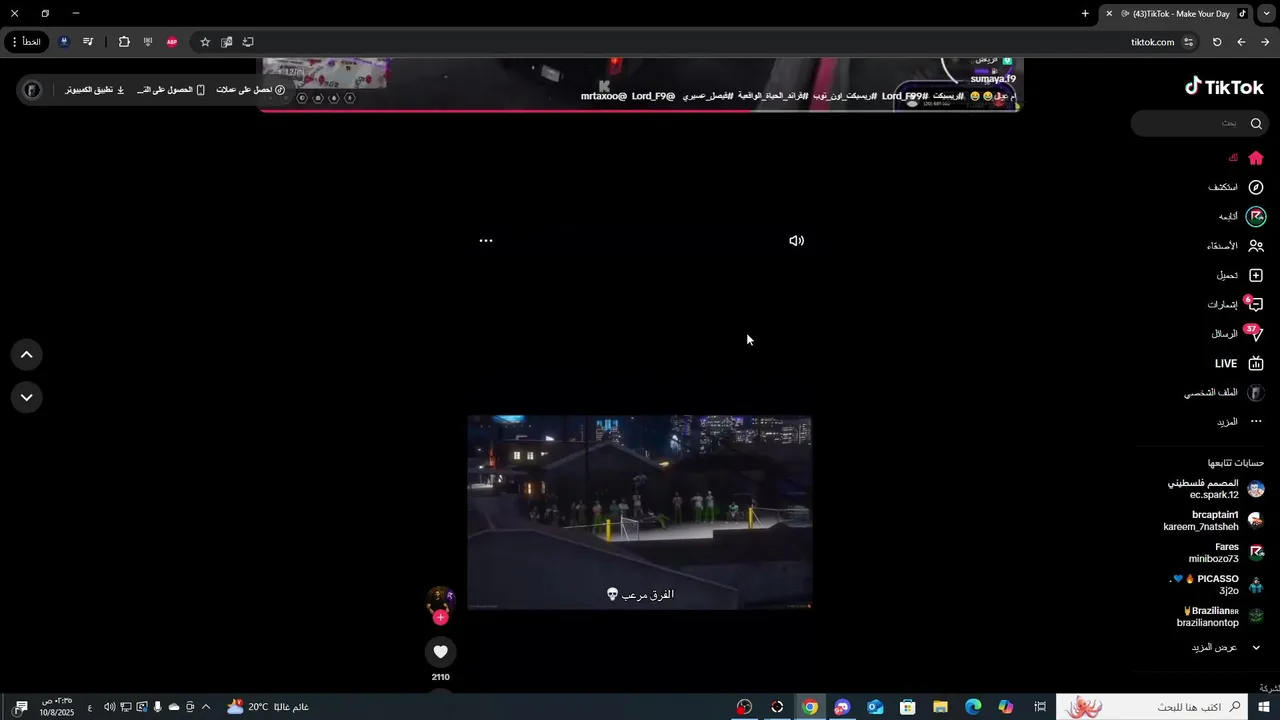
Task: Expand the list with عرض المزيد
Action: [x=1226, y=647]
